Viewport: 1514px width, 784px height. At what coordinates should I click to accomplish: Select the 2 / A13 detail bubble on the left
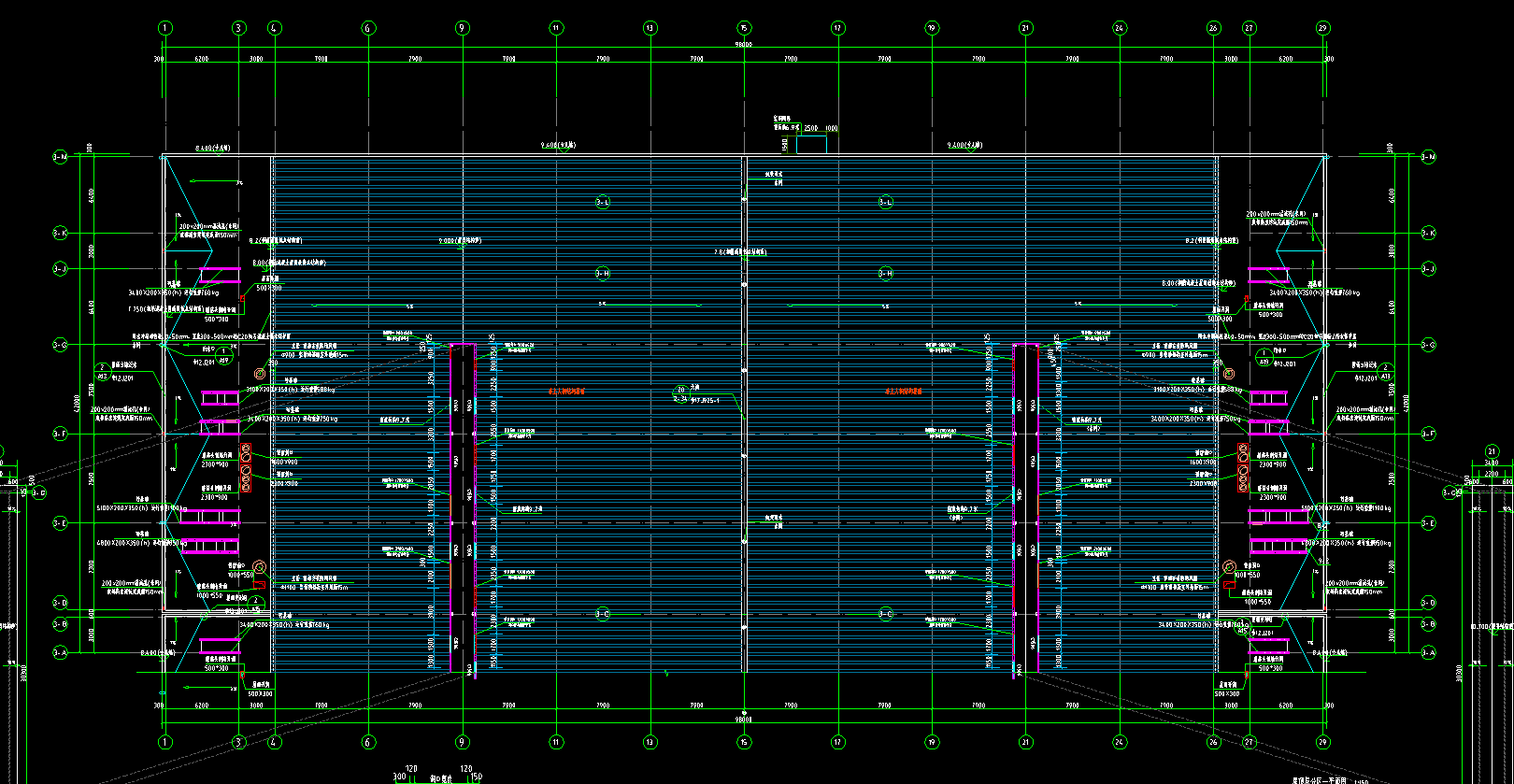[x=103, y=371]
